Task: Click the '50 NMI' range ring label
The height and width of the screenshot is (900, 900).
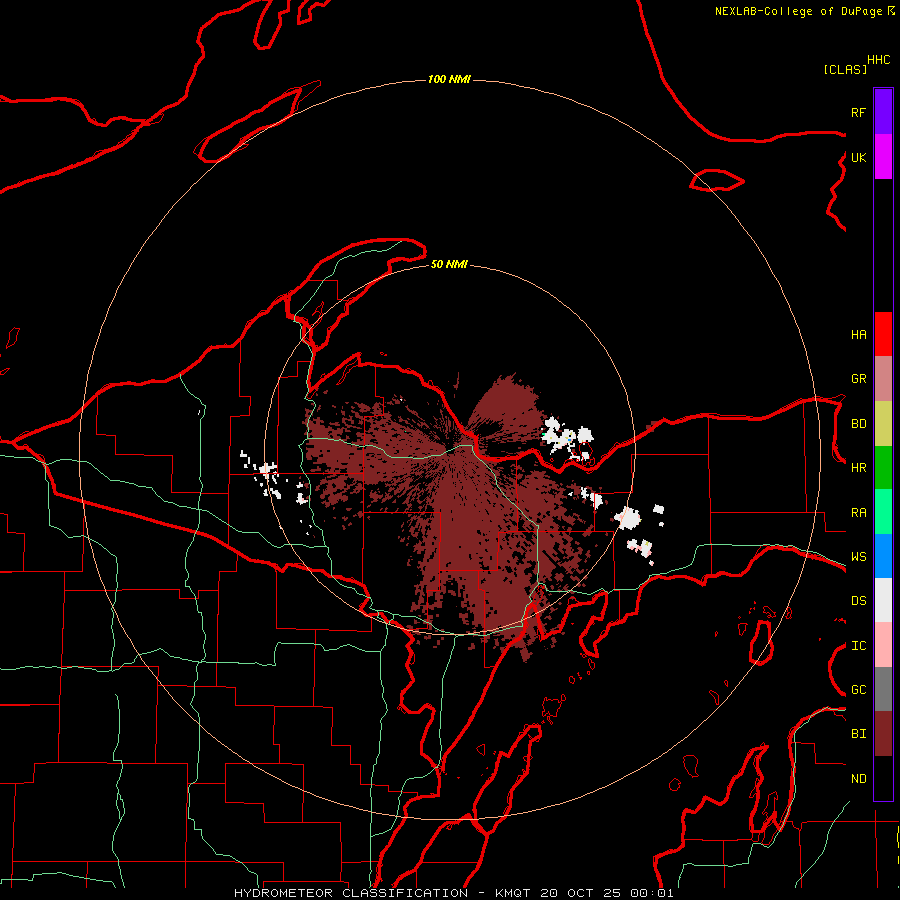Action: [x=449, y=264]
